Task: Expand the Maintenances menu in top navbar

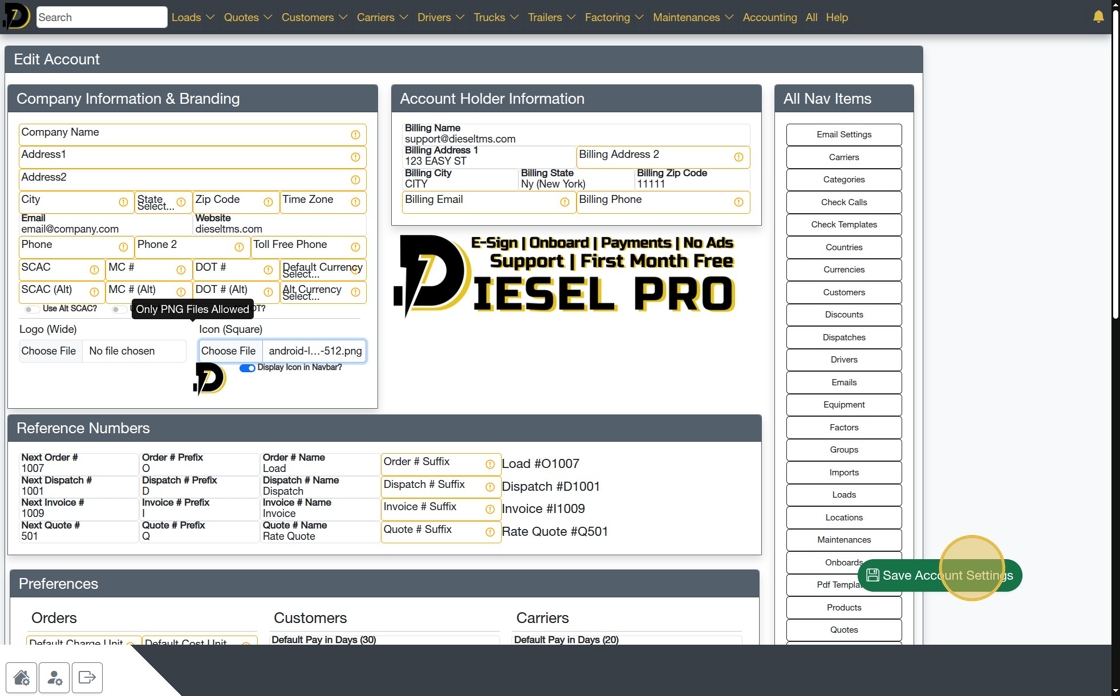Action: (693, 17)
